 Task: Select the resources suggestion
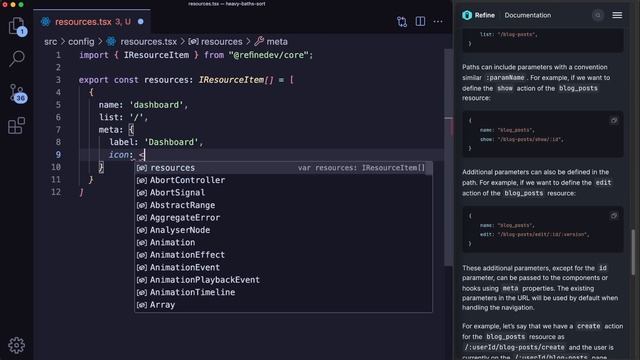(283, 168)
